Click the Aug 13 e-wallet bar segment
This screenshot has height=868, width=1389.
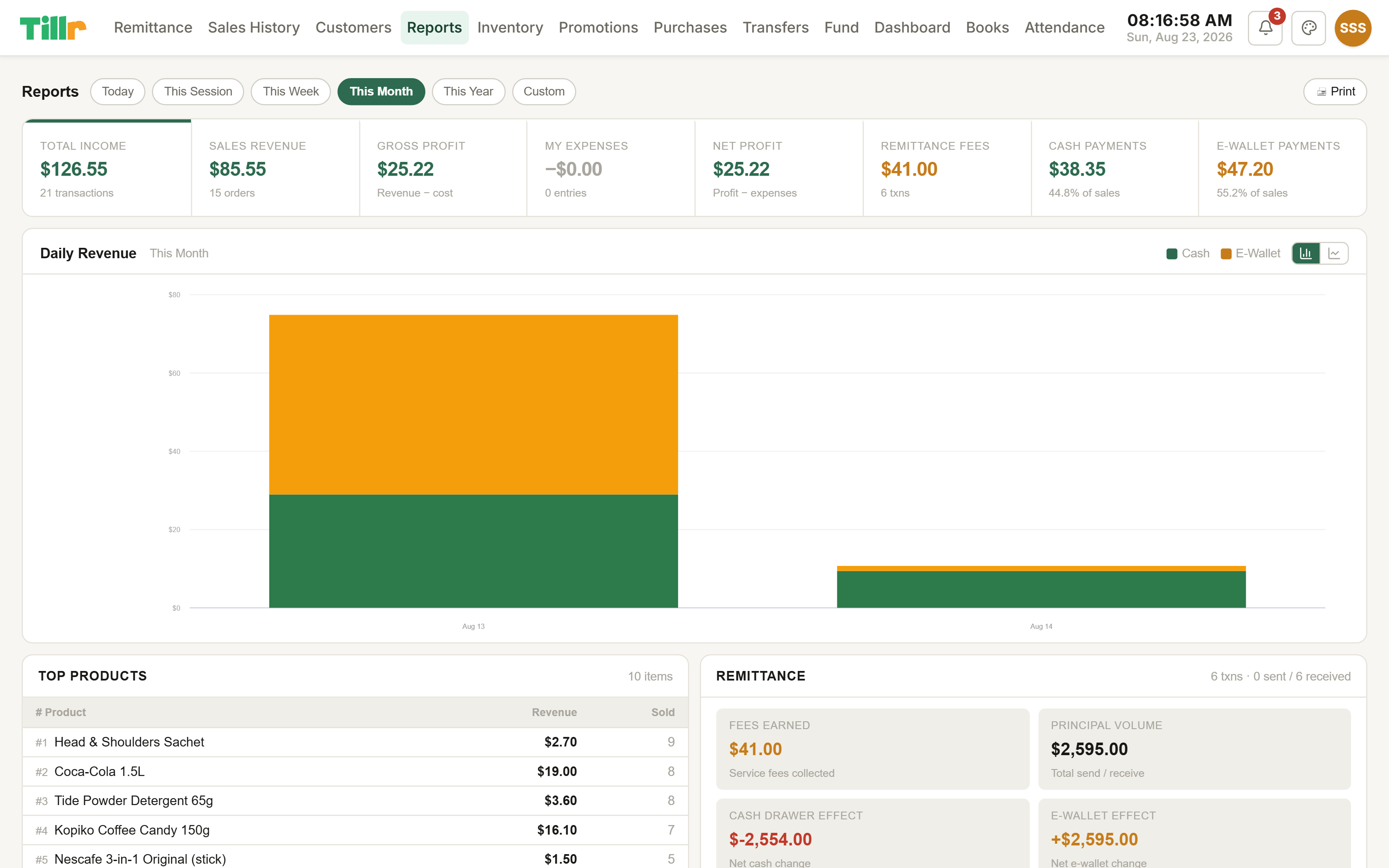point(474,405)
